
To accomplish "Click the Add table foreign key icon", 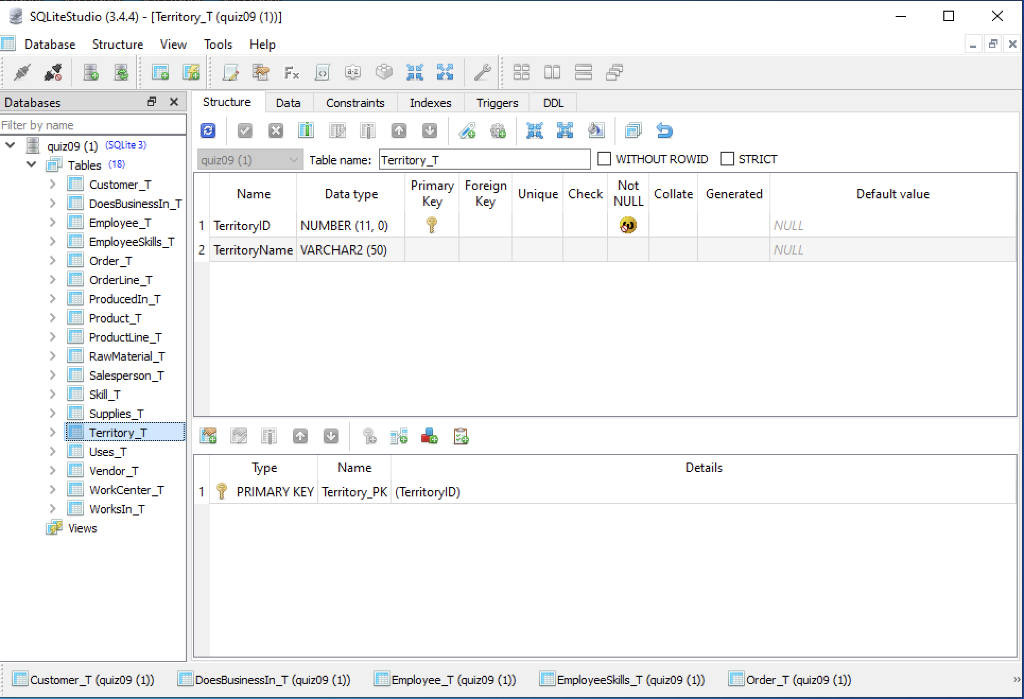I will (x=398, y=436).
